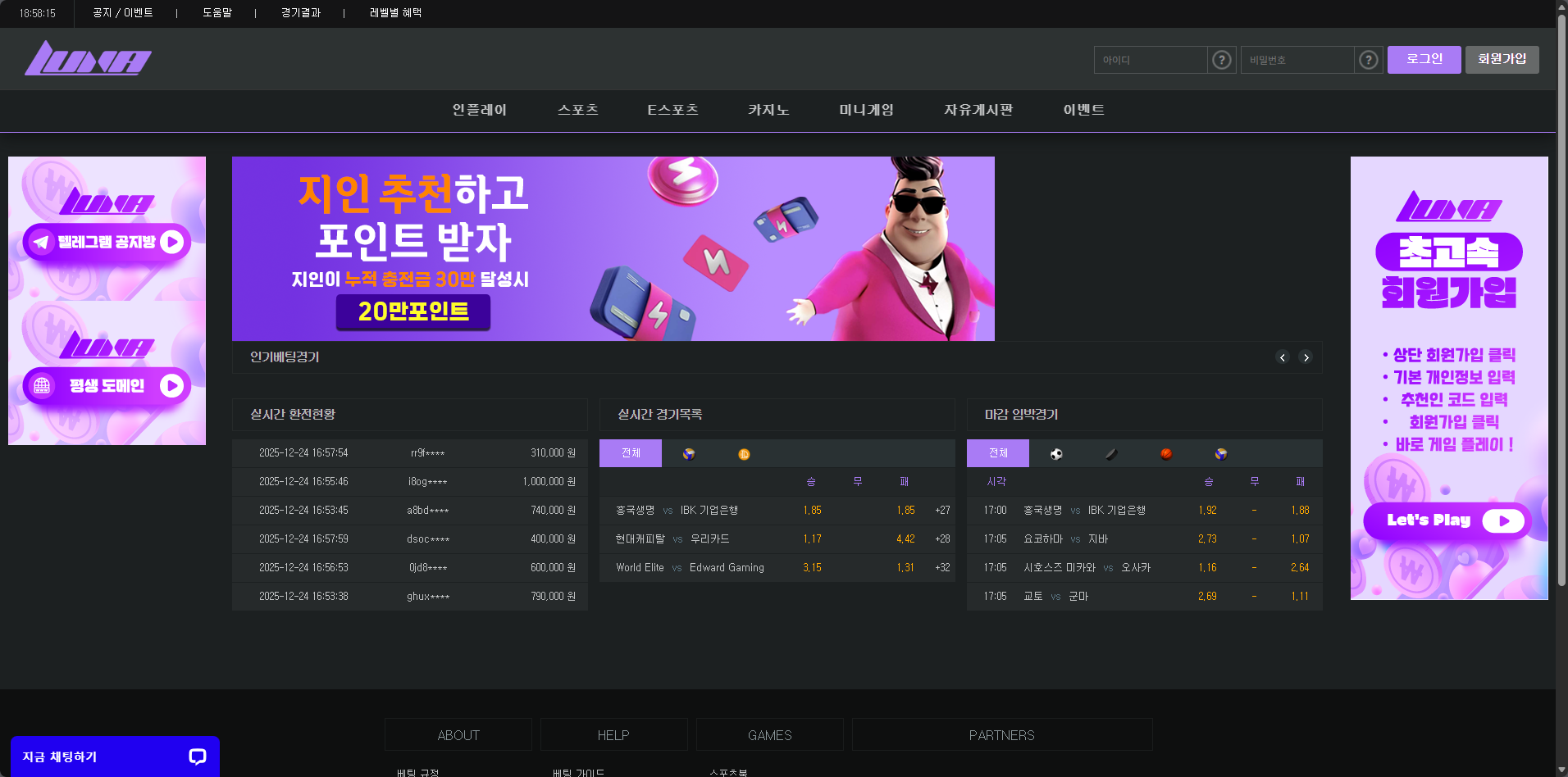Select the League of Legends filter icon
The image size is (1568, 777).
pos(745,453)
